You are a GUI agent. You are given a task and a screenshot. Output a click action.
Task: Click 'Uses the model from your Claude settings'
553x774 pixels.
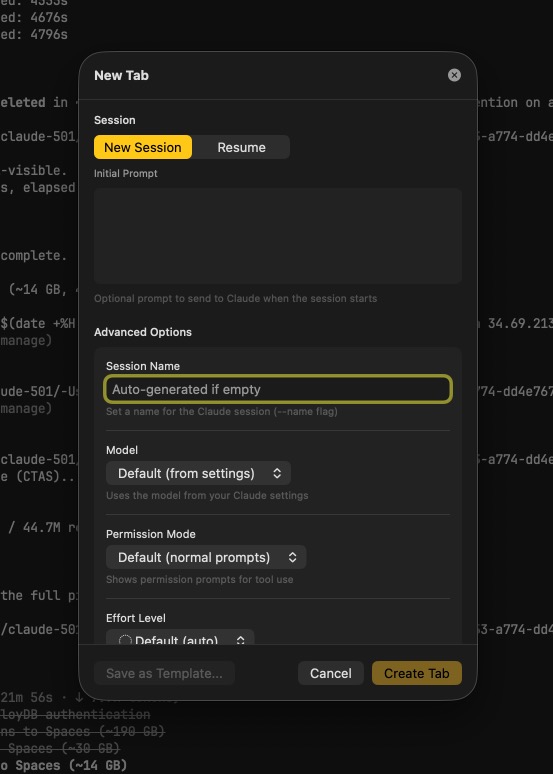(x=207, y=495)
